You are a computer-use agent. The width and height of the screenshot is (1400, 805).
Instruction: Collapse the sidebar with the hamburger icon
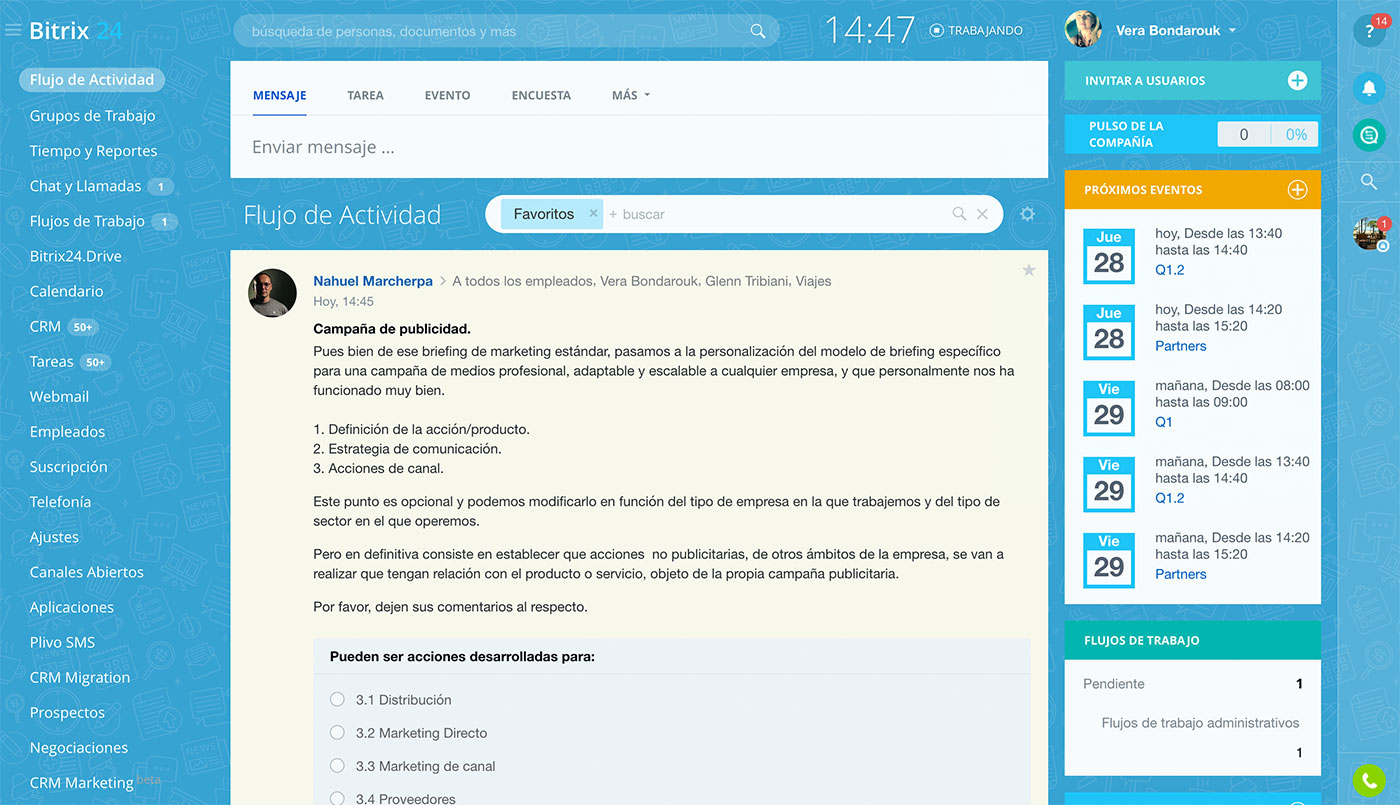coord(13,29)
